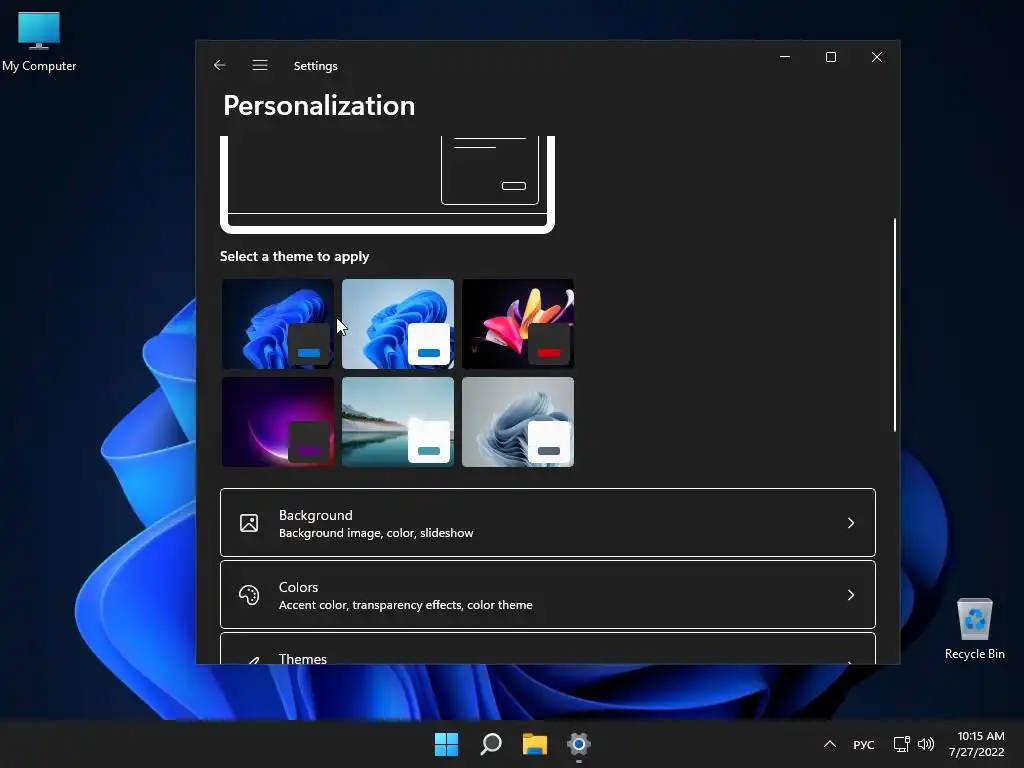
Task: Apply the light blue bloom theme
Action: coord(398,324)
